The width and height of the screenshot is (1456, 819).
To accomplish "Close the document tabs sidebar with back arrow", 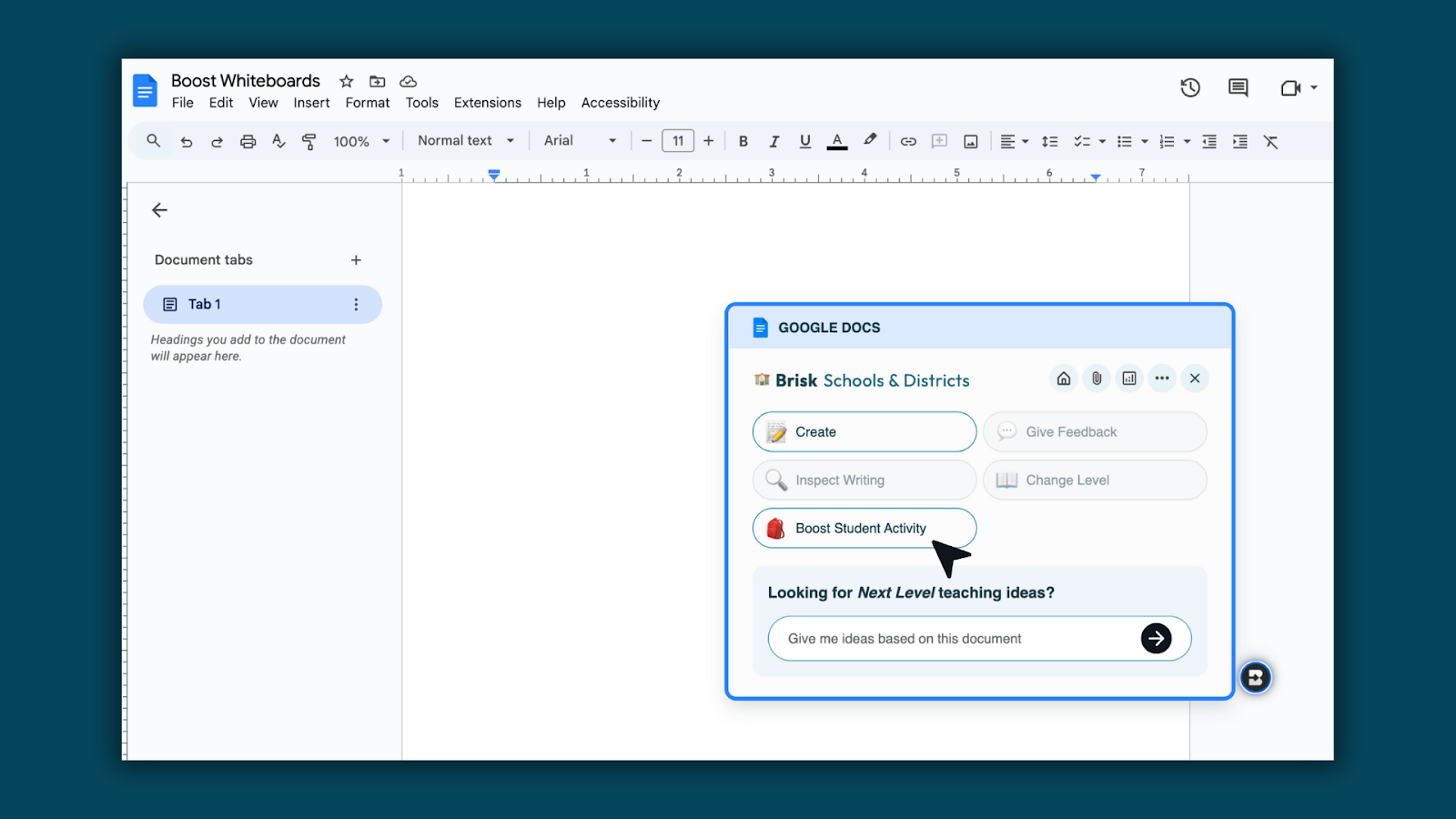I will click(159, 210).
